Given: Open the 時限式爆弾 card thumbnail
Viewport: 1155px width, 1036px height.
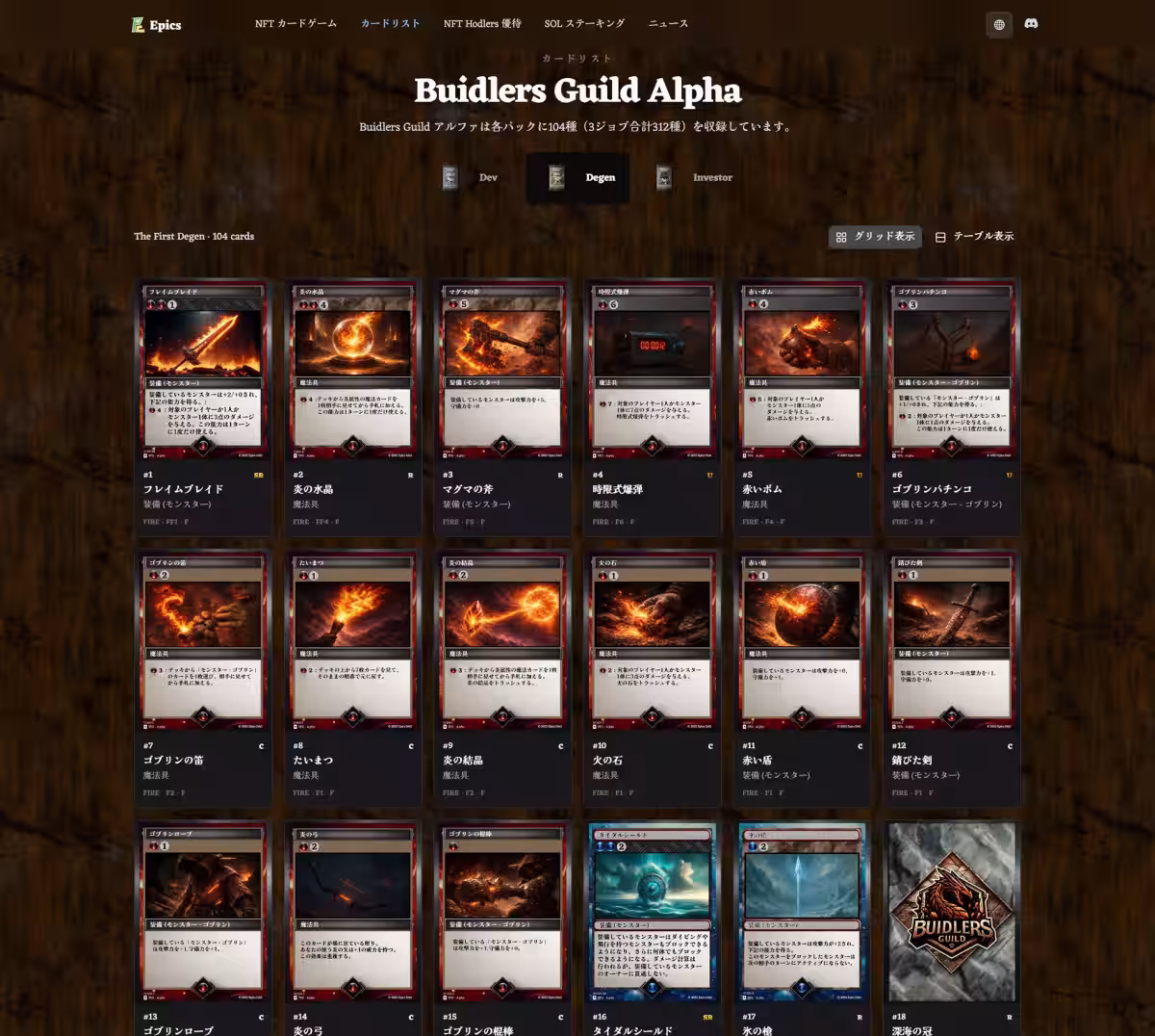Looking at the screenshot, I should [653, 370].
